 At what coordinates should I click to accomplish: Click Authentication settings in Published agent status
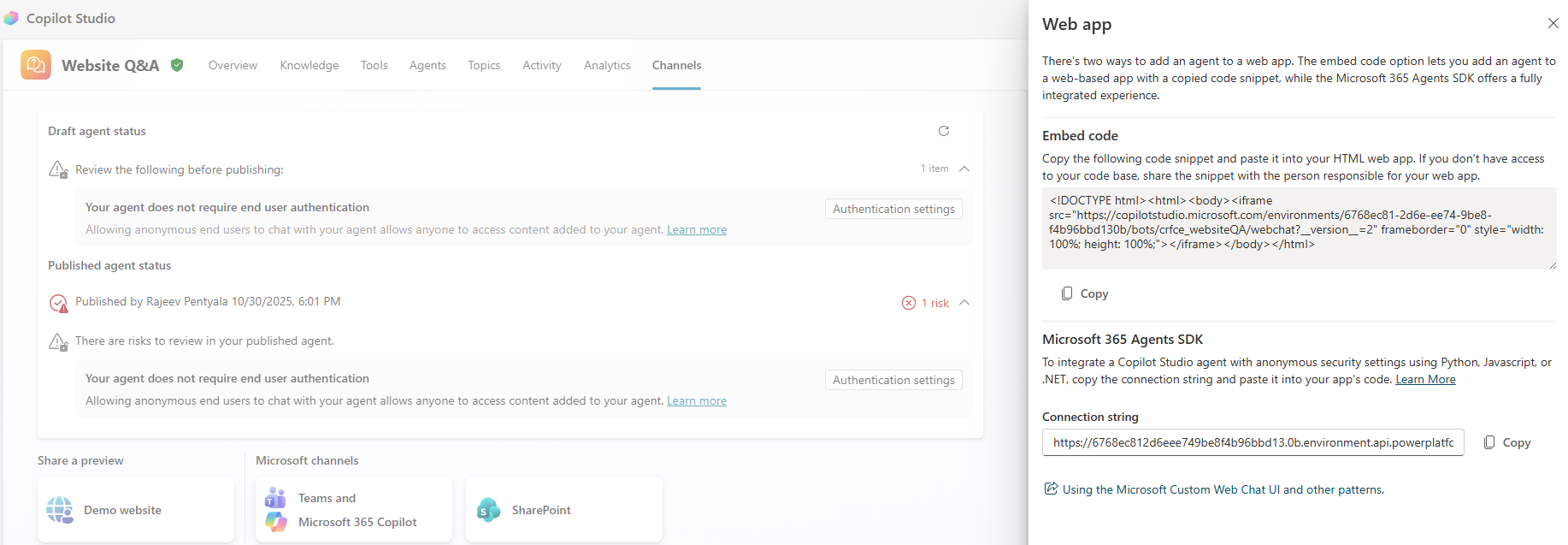click(893, 380)
